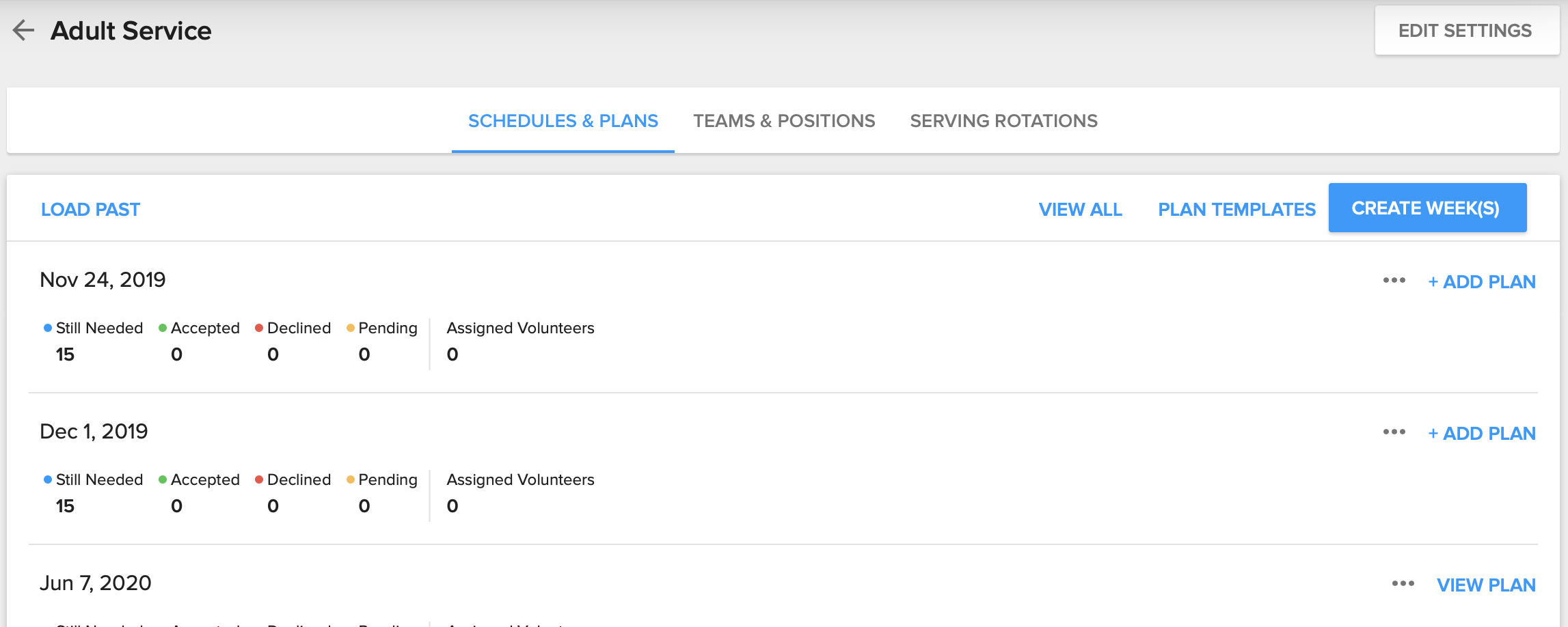The height and width of the screenshot is (627, 1568).
Task: Open the Serving Rotations tab
Action: coord(1003,120)
